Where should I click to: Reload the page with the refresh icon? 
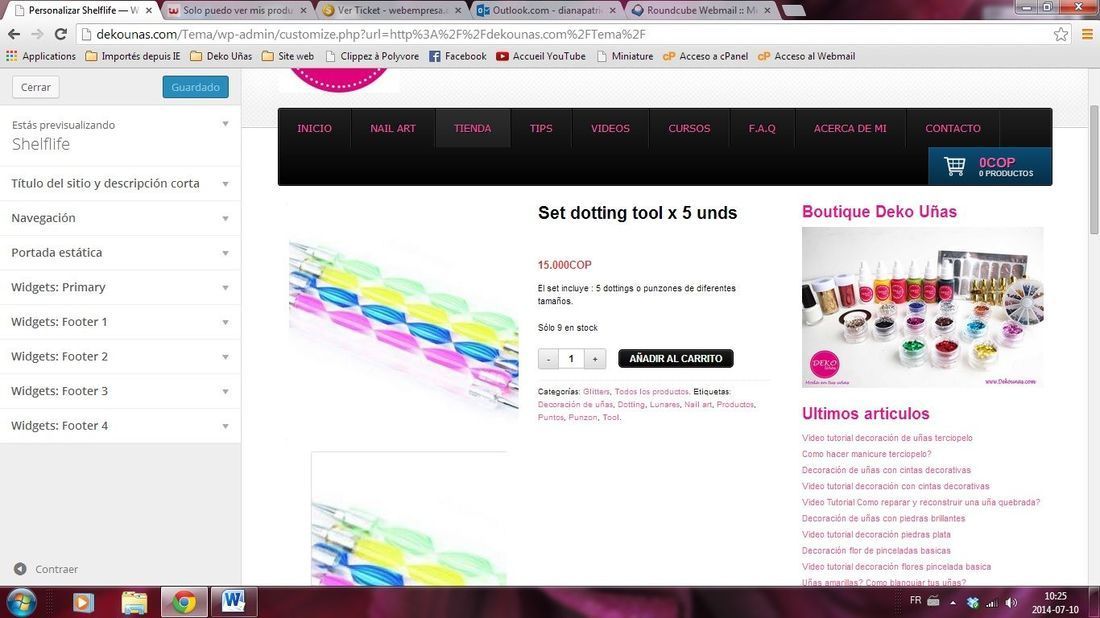pos(61,34)
